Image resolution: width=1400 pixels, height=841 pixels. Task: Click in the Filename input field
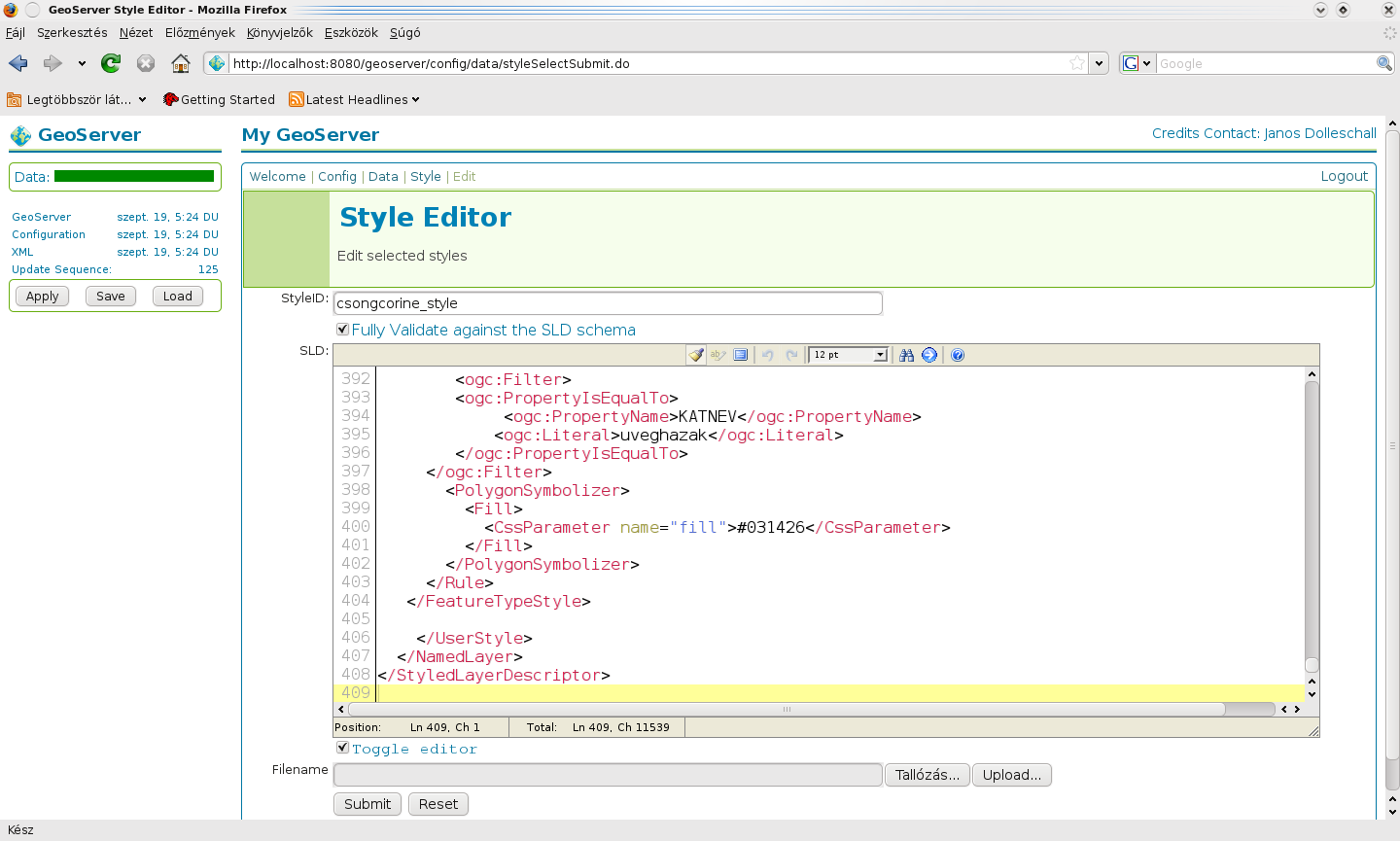[608, 775]
